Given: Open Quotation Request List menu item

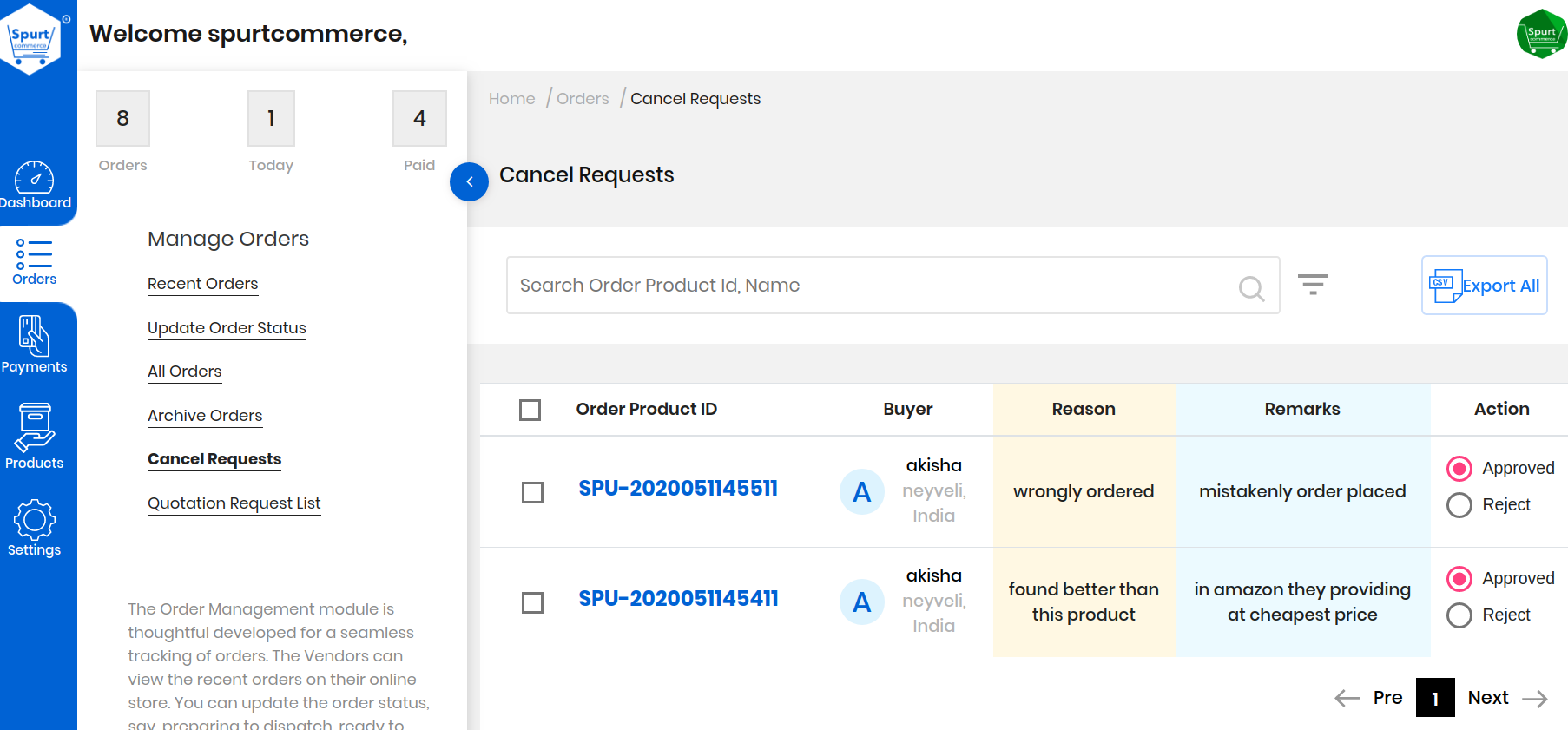Looking at the screenshot, I should click(x=234, y=503).
